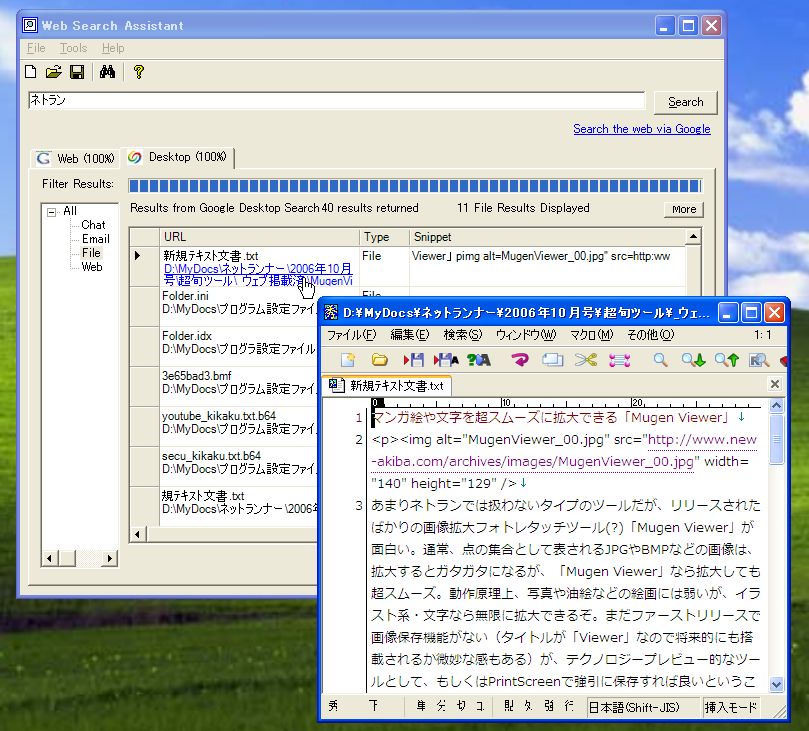Switch to the Desktop (100%) results tab
Viewport: 809px width, 731px height.
pos(177,157)
